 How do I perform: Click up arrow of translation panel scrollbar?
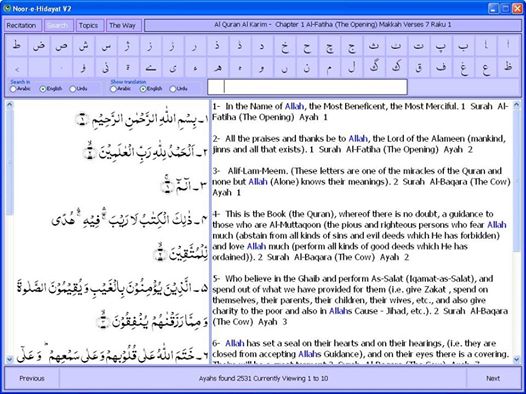516,105
